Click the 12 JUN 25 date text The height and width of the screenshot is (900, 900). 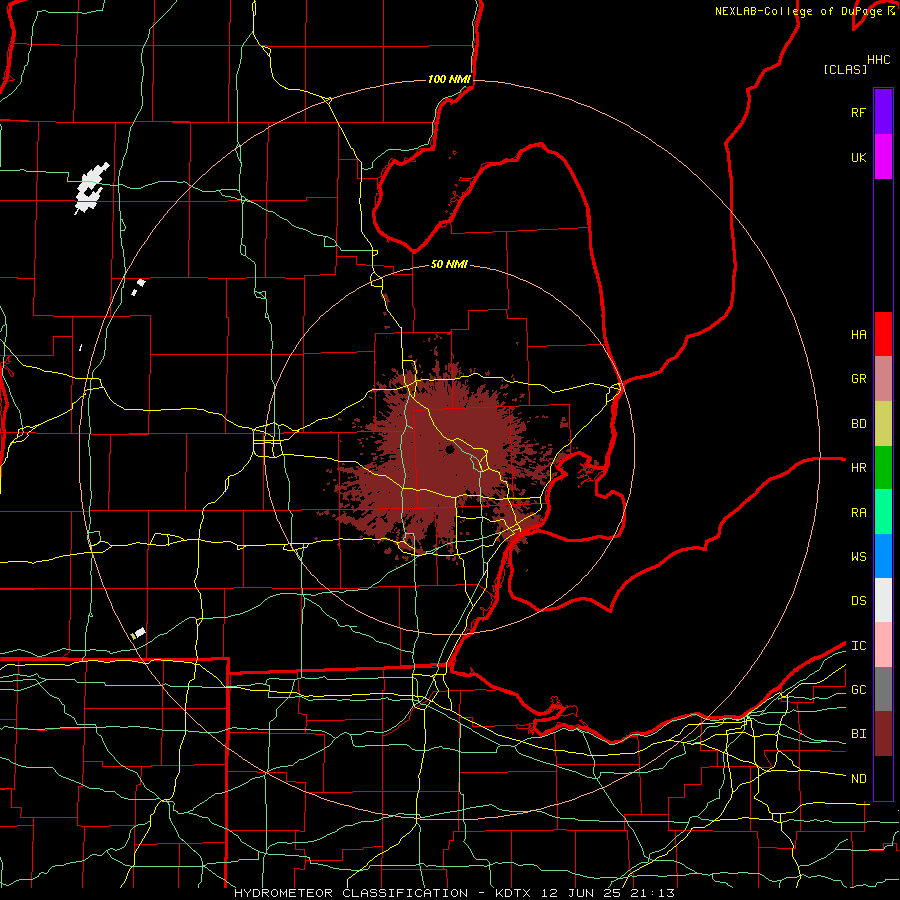pyautogui.click(x=580, y=893)
